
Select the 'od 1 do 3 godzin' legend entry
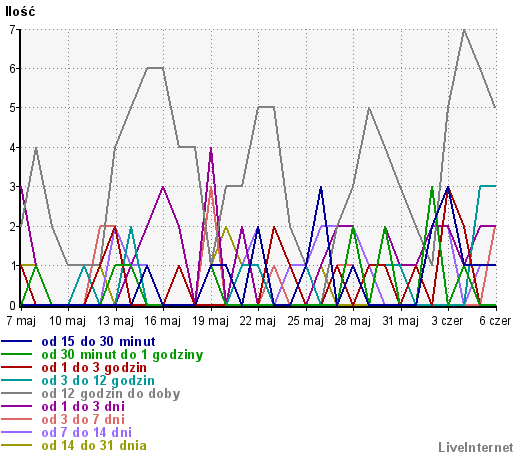point(94,368)
